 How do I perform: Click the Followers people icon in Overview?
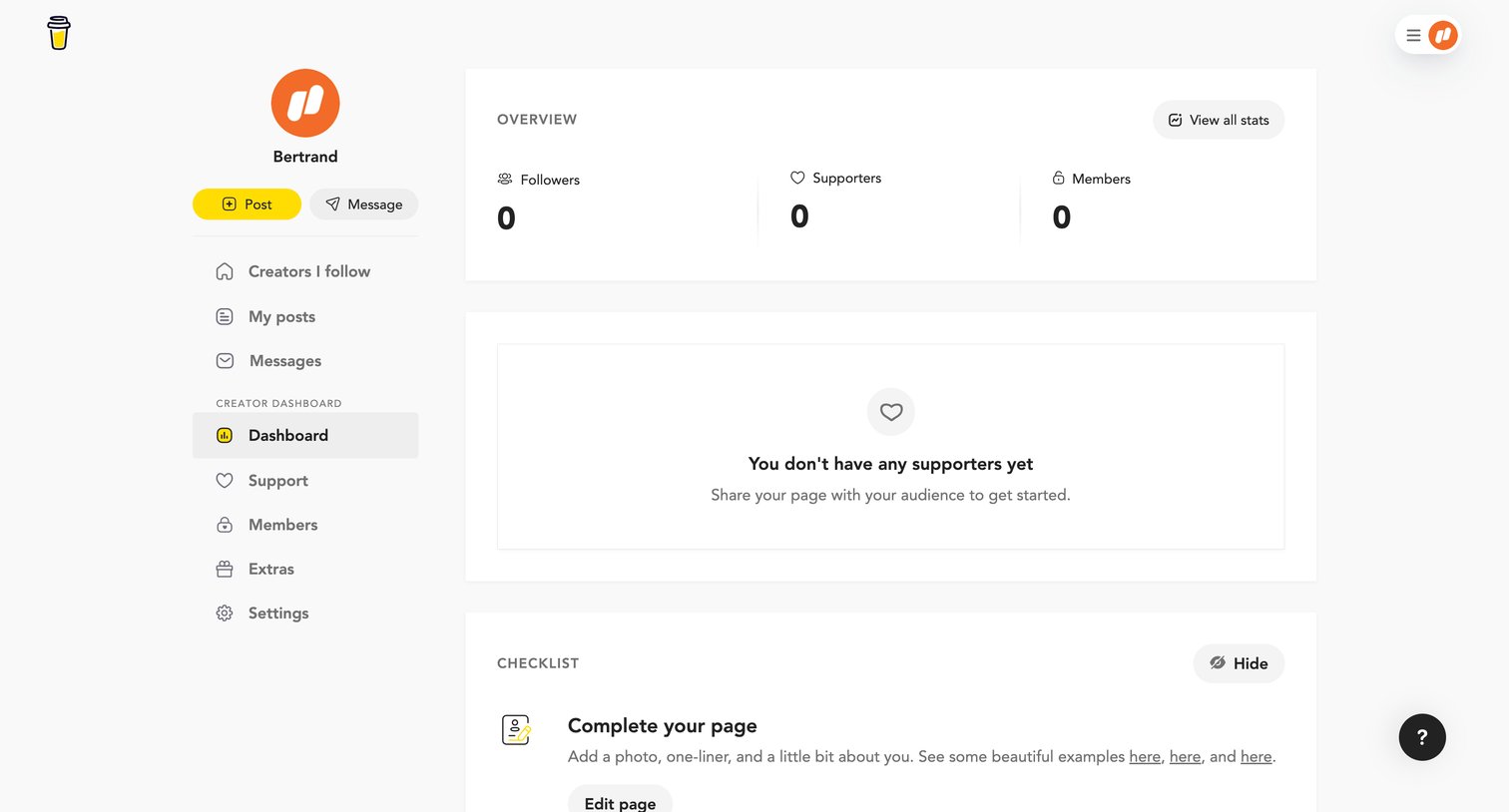point(505,180)
